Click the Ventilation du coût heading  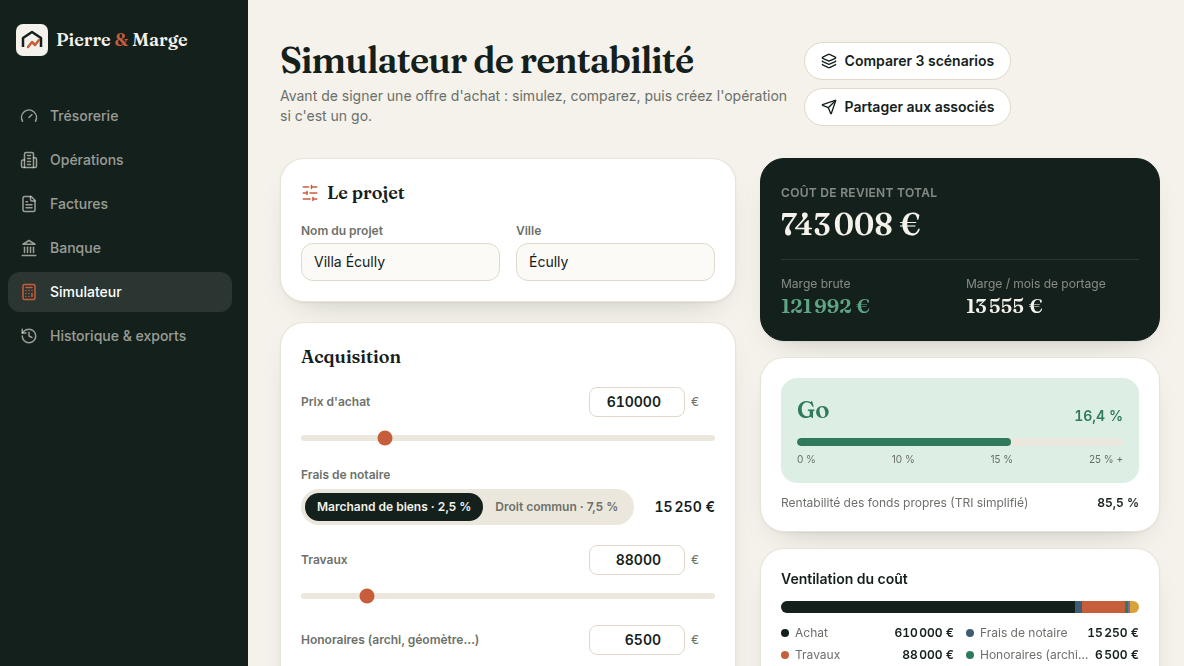[x=844, y=579]
